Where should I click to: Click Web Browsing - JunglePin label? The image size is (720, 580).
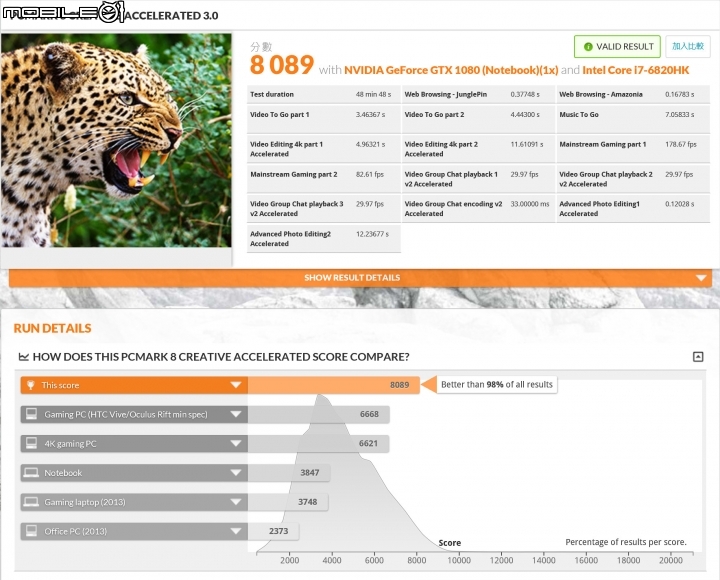coord(445,94)
